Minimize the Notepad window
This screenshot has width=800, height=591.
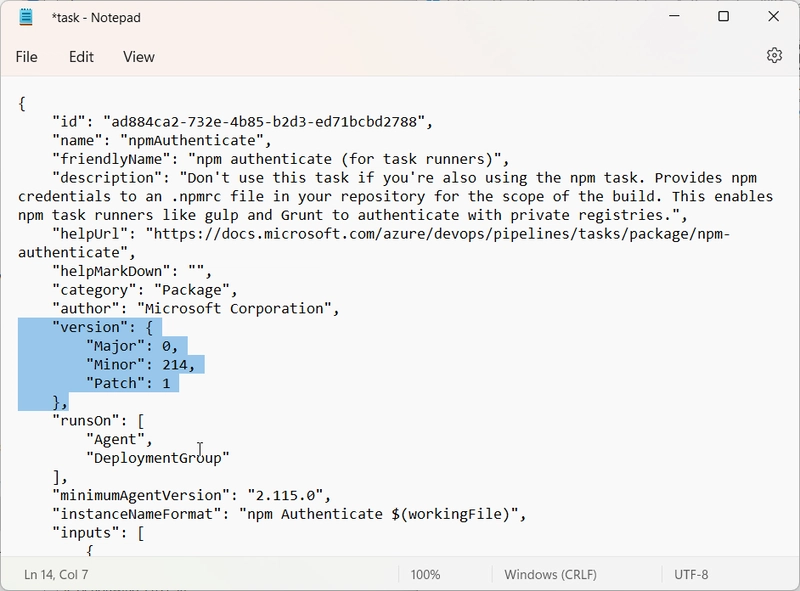(674, 16)
